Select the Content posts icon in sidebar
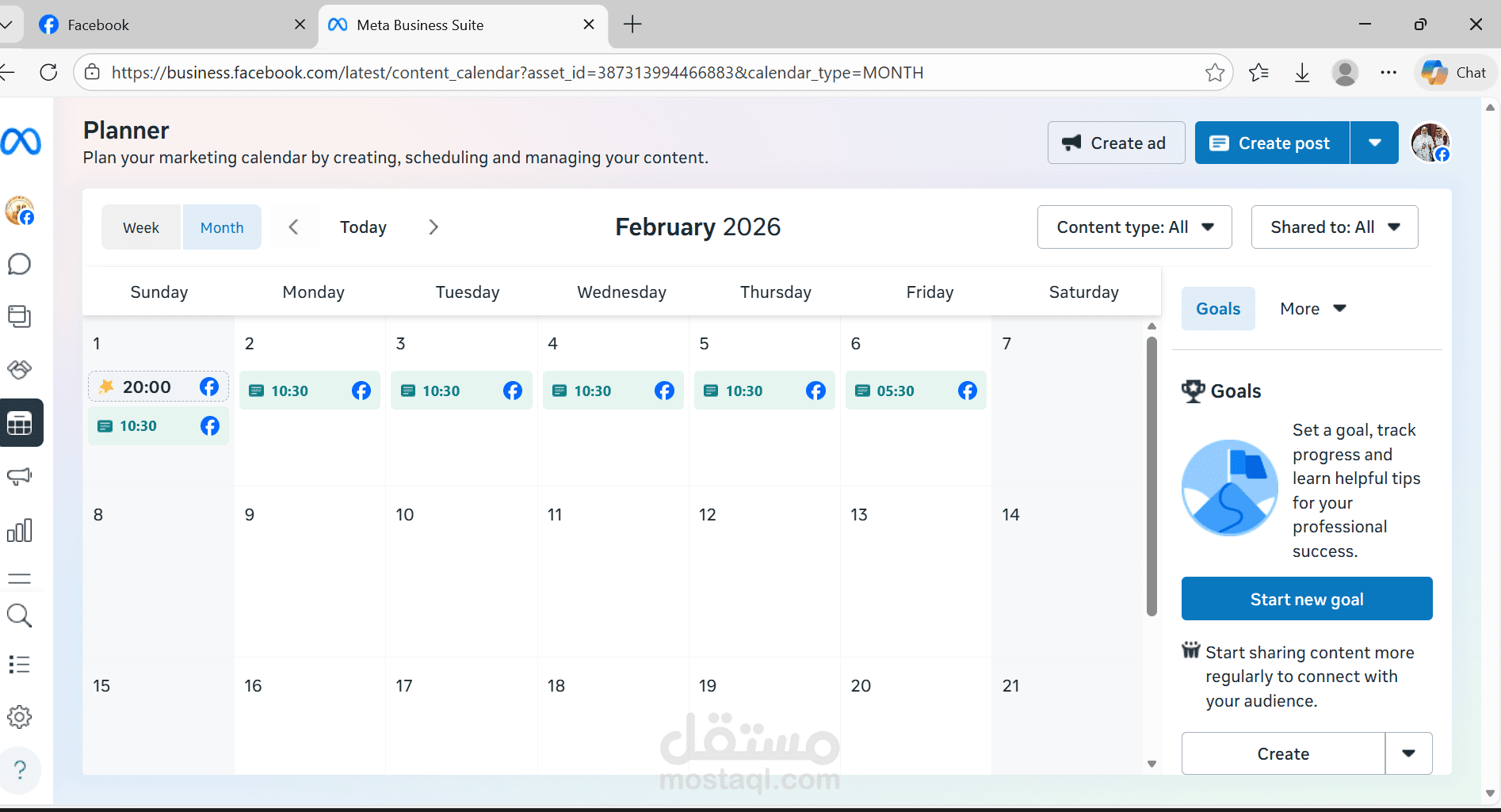This screenshot has width=1501, height=812. coord(20,316)
